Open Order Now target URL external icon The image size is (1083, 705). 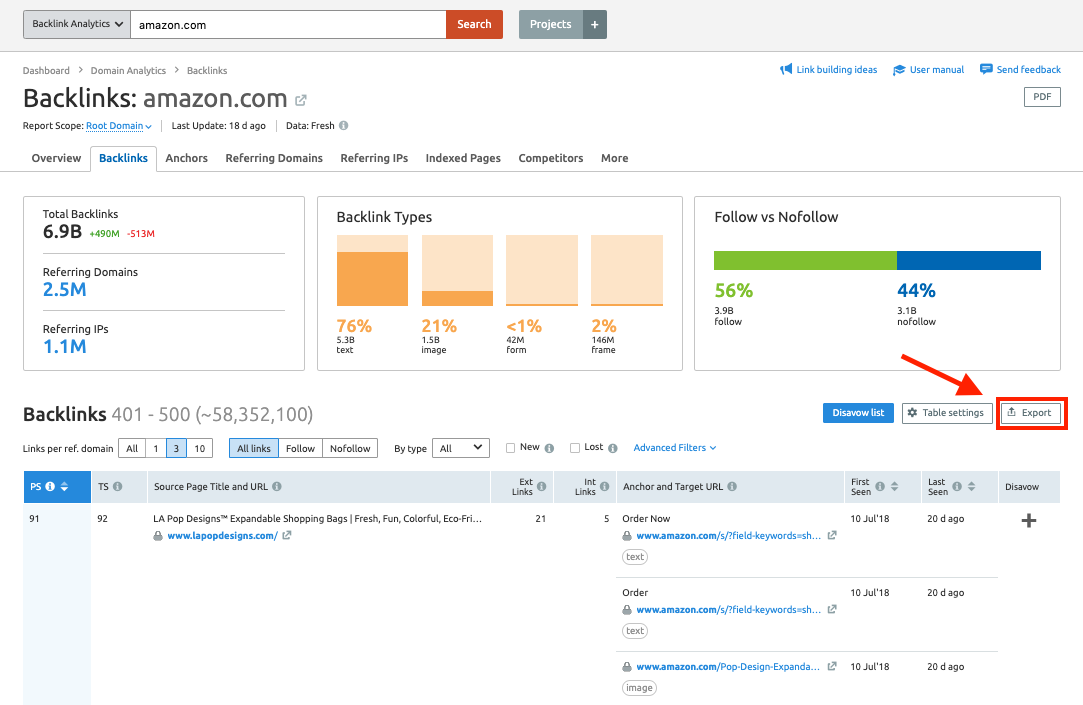(832, 535)
